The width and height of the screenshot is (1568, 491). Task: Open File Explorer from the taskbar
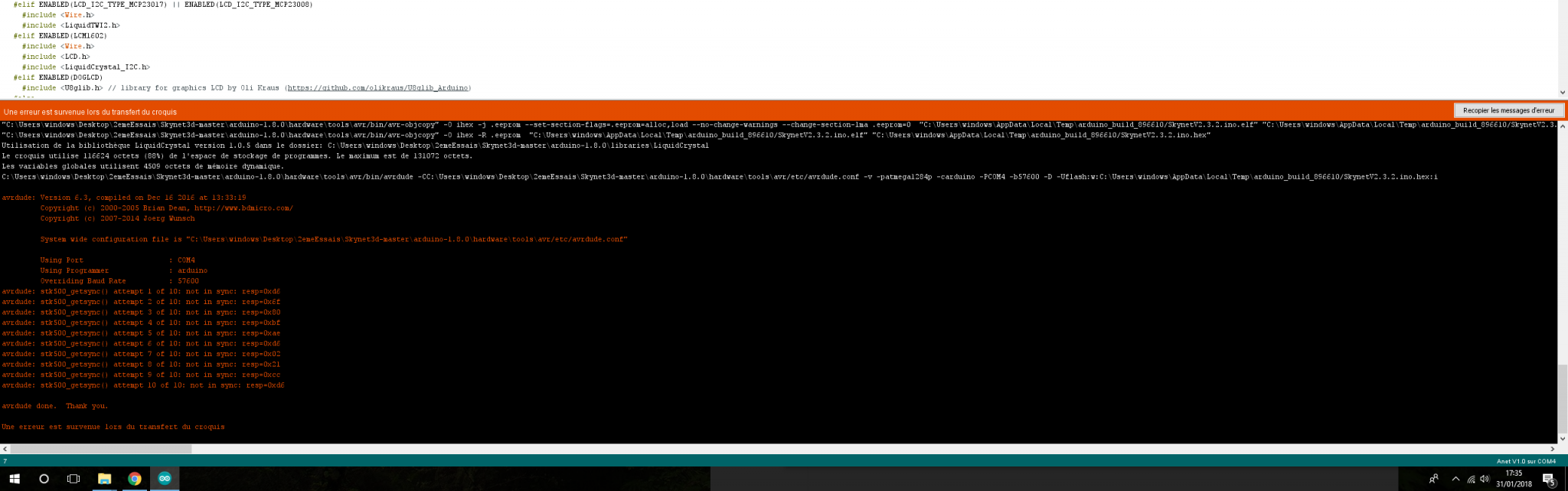(104, 479)
